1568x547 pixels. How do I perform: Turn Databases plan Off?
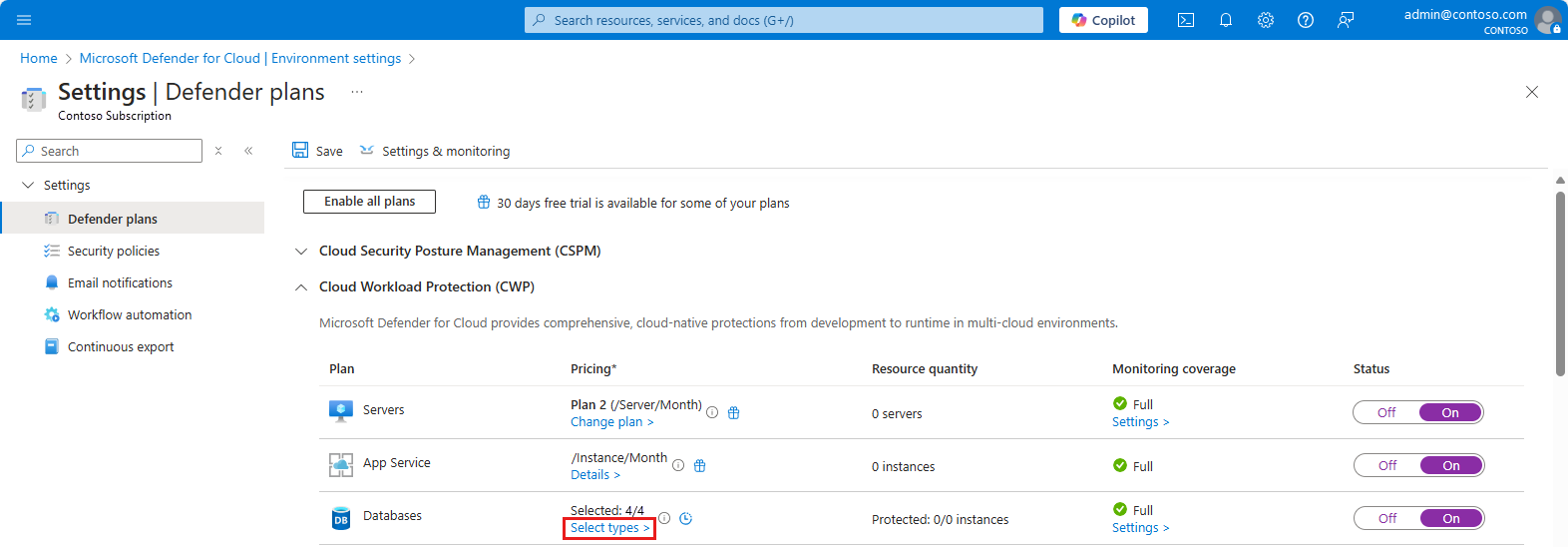click(x=1386, y=518)
